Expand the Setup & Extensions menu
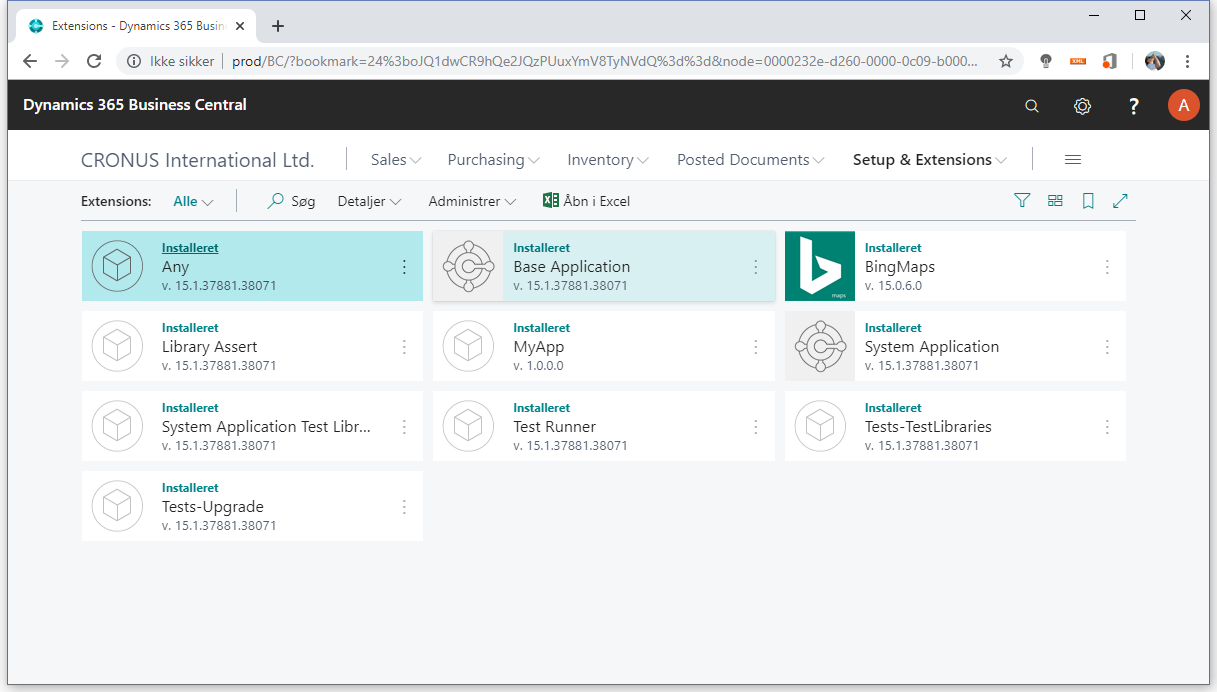The width and height of the screenshot is (1217, 692). pyautogui.click(x=930, y=160)
